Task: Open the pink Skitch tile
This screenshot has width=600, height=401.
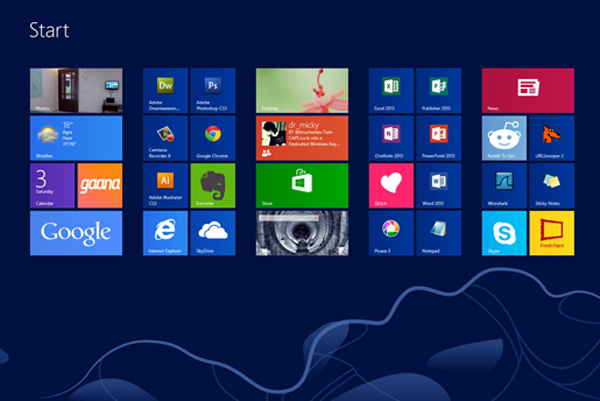Action: pyautogui.click(x=391, y=186)
